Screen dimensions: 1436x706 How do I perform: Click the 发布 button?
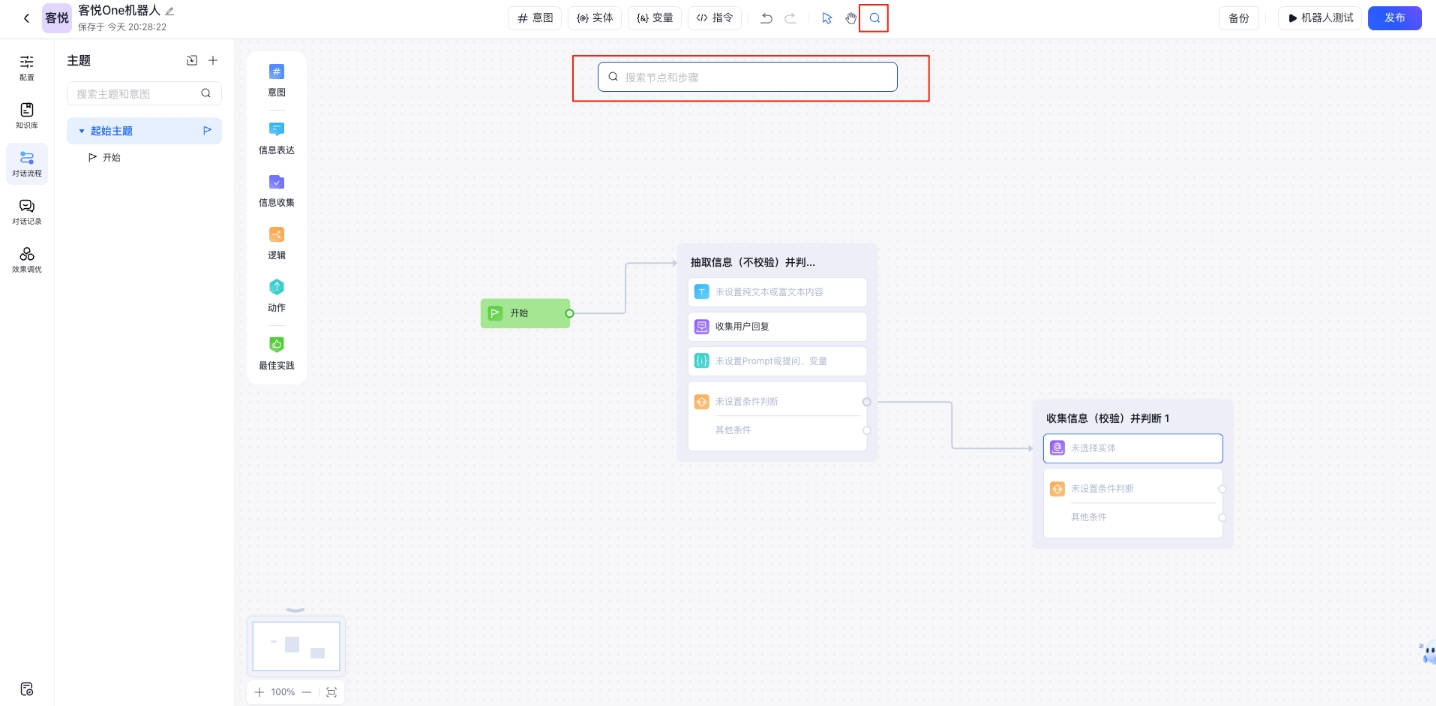[x=1394, y=18]
